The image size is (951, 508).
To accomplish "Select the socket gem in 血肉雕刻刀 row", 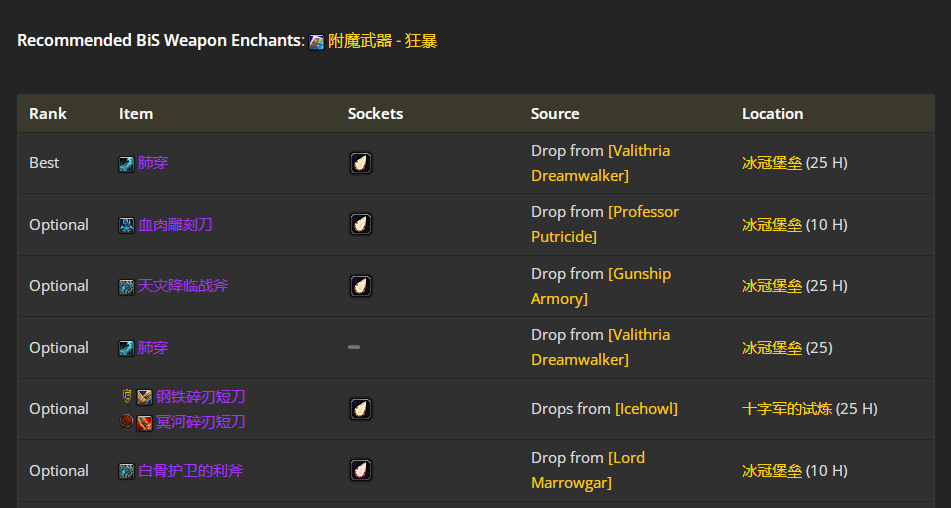I will pos(361,224).
